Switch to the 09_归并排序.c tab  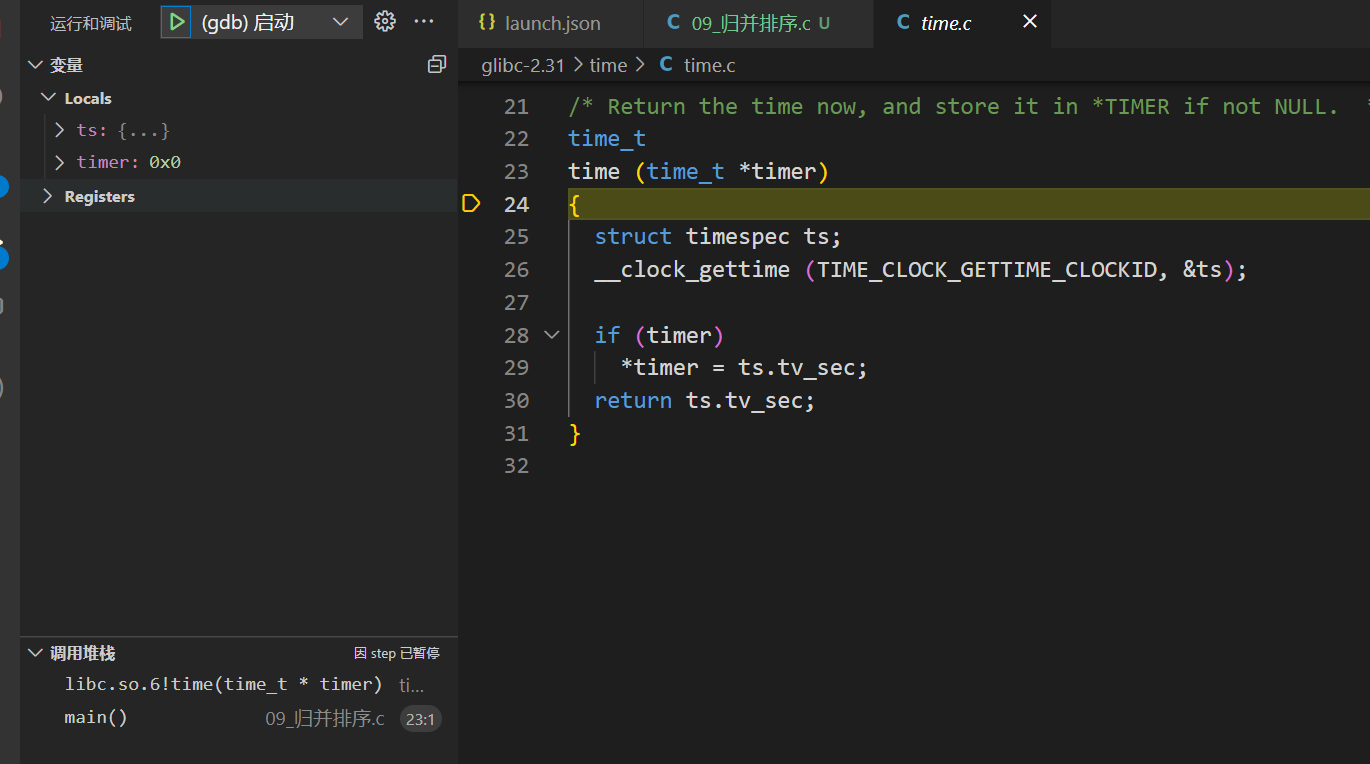tap(750, 23)
